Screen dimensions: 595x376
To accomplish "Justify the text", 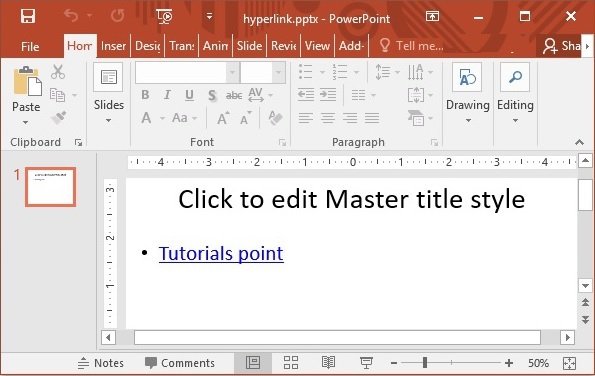I will (372, 118).
